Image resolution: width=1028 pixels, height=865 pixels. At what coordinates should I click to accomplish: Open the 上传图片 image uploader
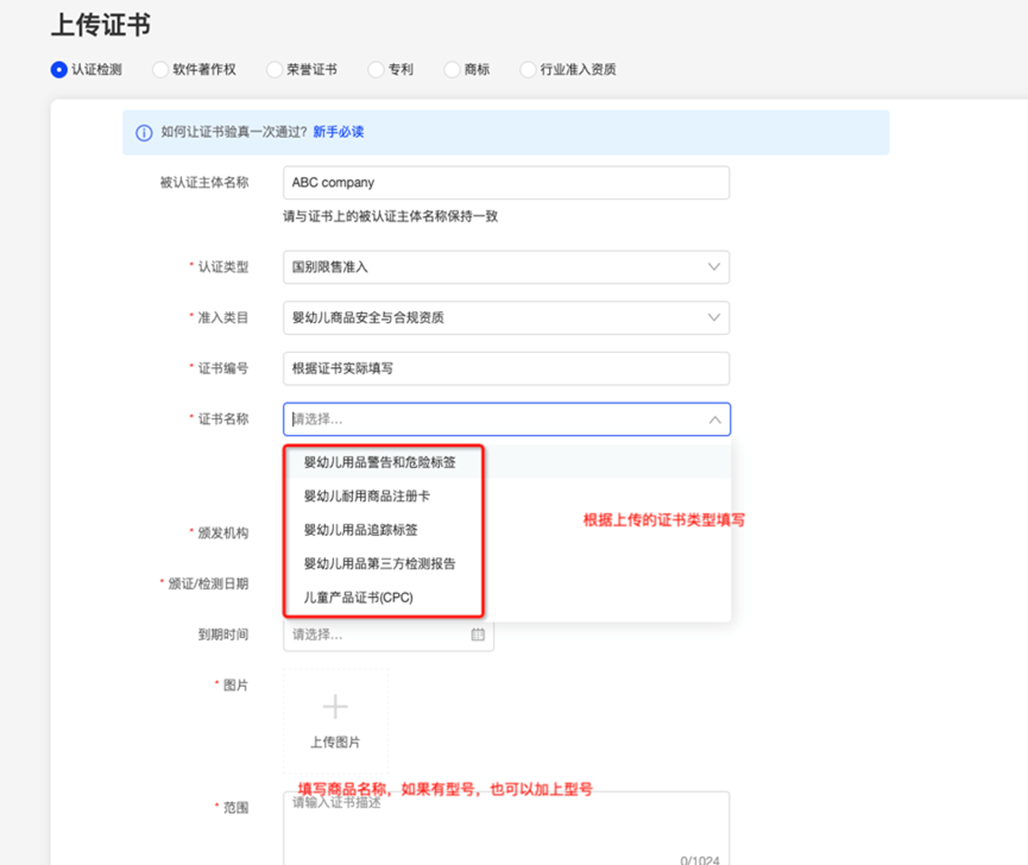[x=335, y=720]
